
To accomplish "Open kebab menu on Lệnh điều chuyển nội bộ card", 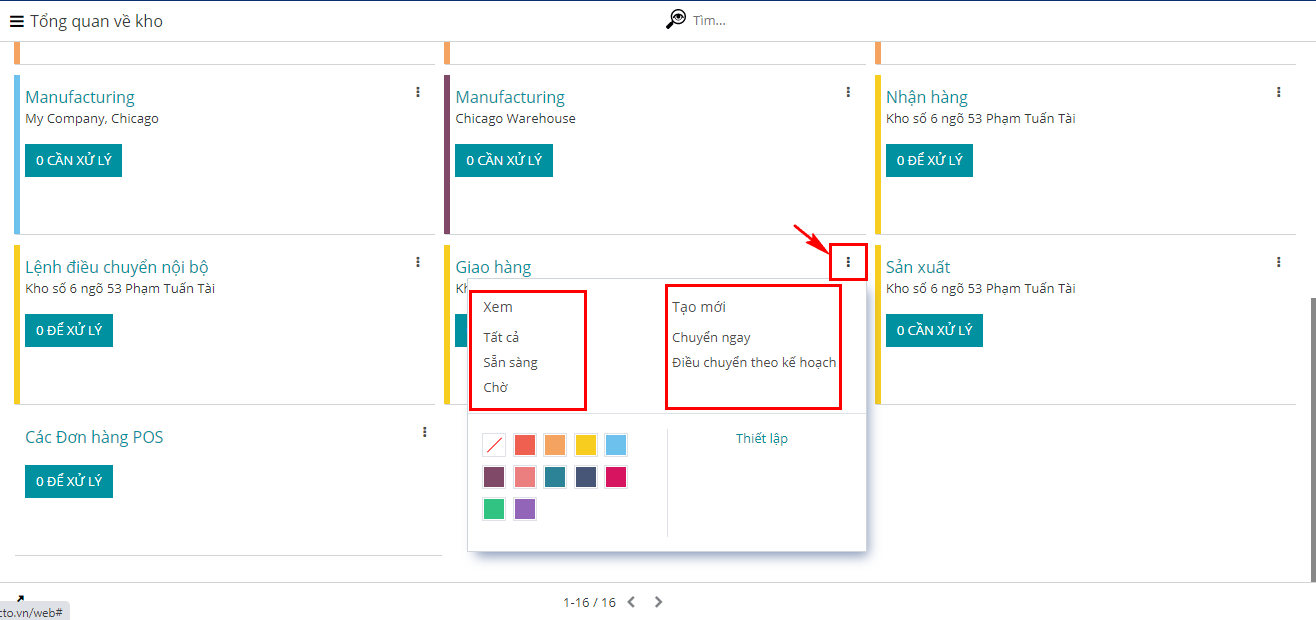I will click(x=418, y=262).
